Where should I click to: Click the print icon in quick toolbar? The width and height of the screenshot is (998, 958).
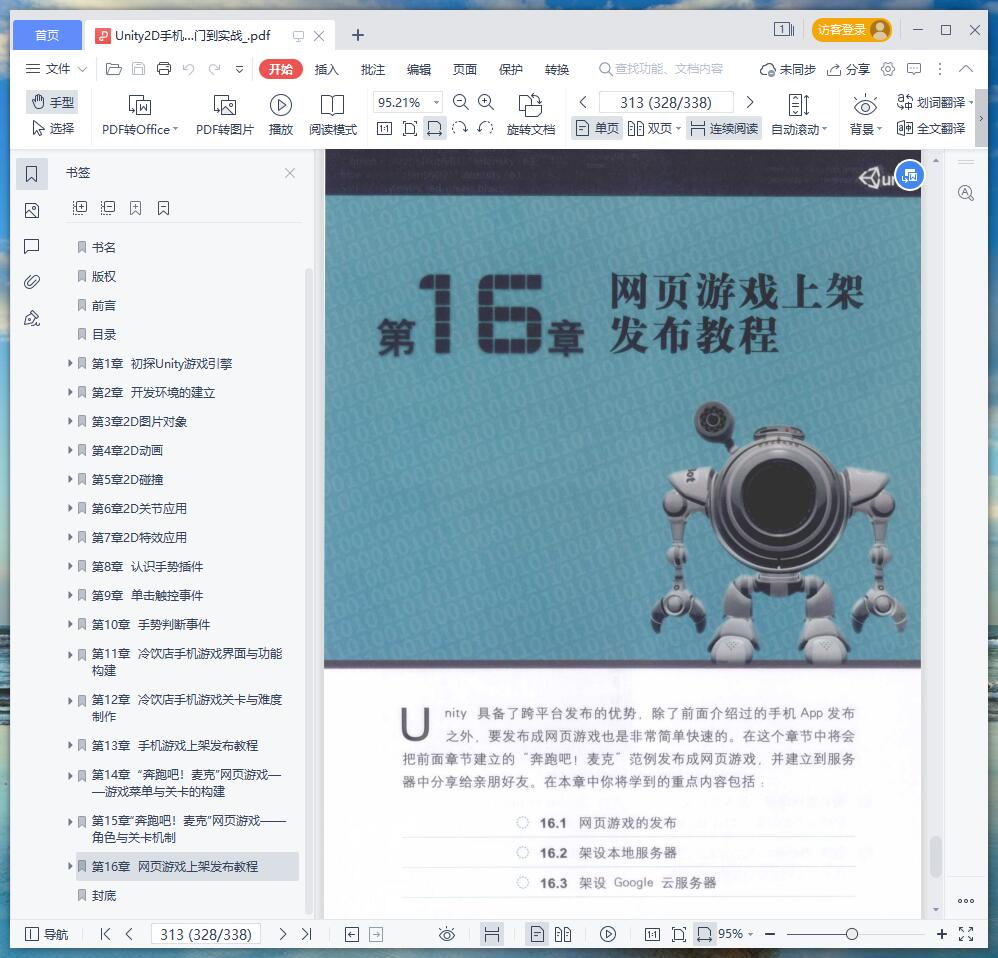[x=164, y=69]
